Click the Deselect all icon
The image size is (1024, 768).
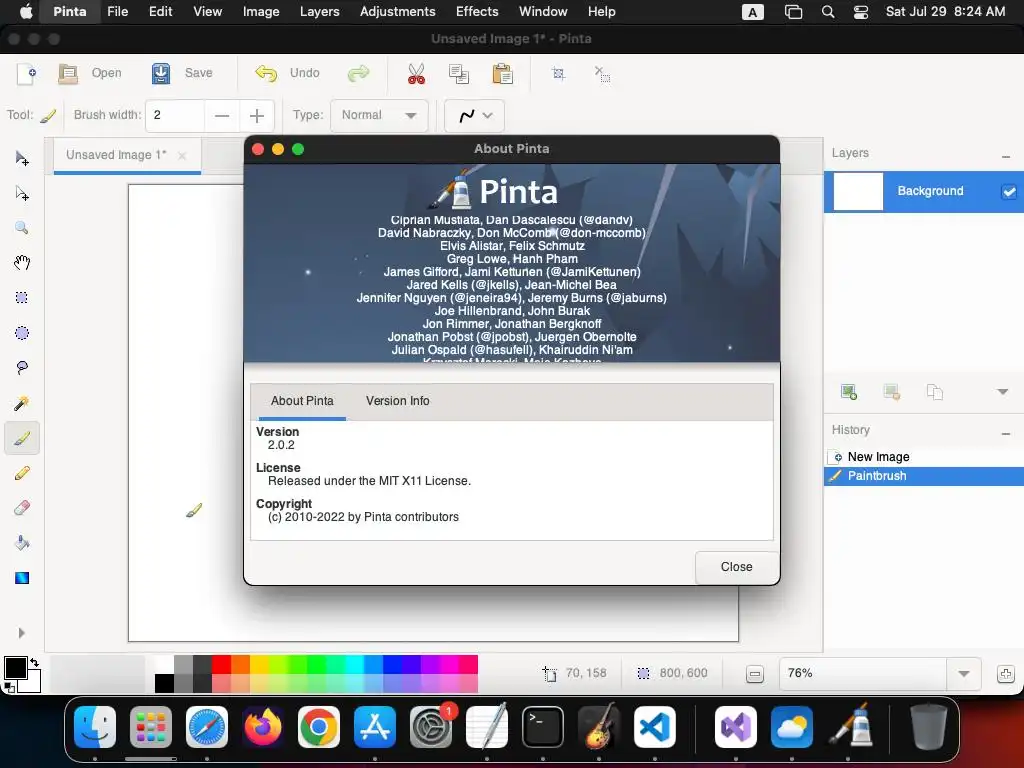click(602, 73)
